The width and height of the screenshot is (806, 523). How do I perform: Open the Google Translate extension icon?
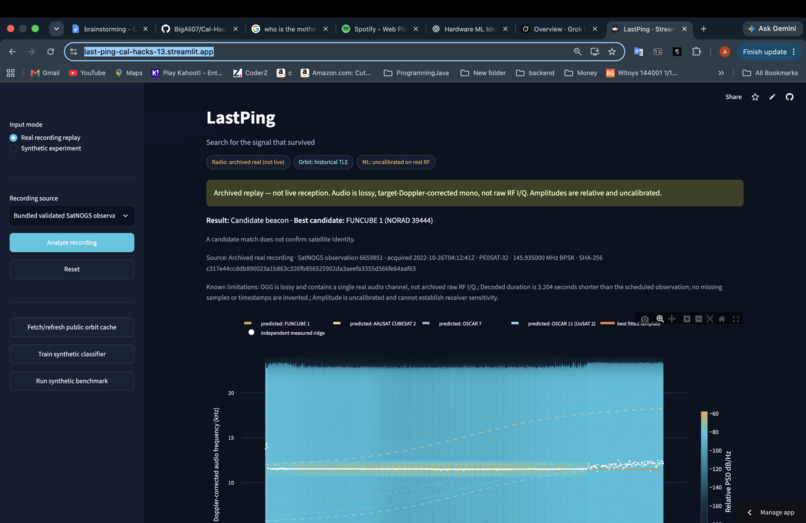638,51
